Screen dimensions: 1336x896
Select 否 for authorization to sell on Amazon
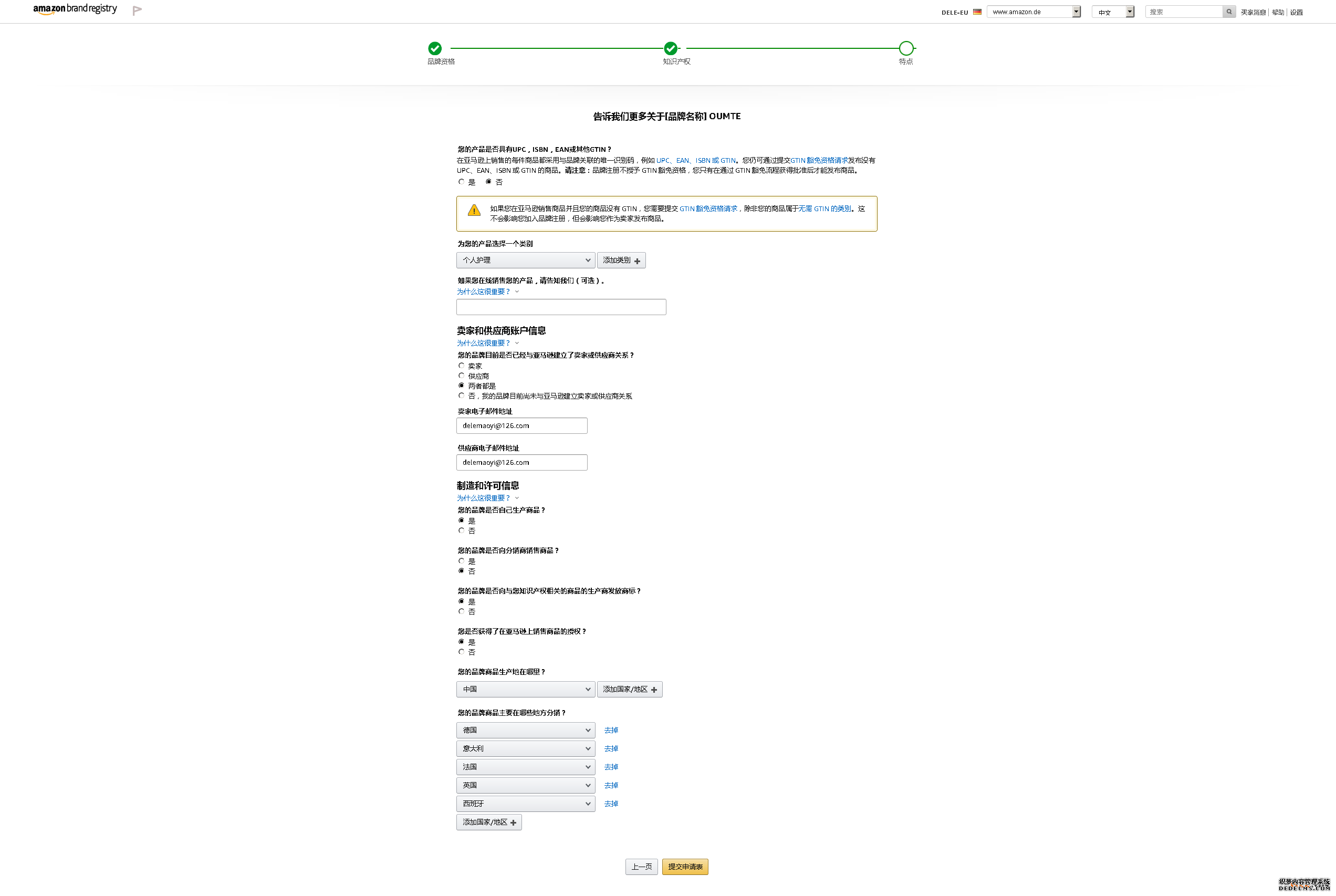[461, 652]
